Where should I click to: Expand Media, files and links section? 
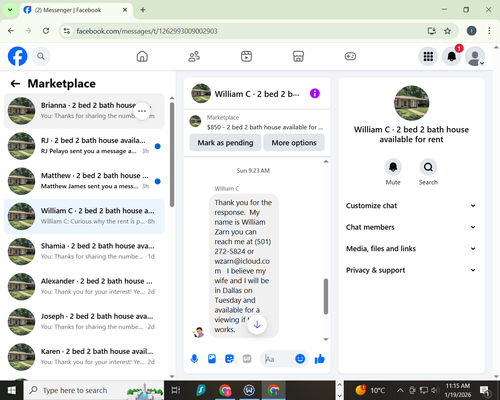[x=411, y=249]
